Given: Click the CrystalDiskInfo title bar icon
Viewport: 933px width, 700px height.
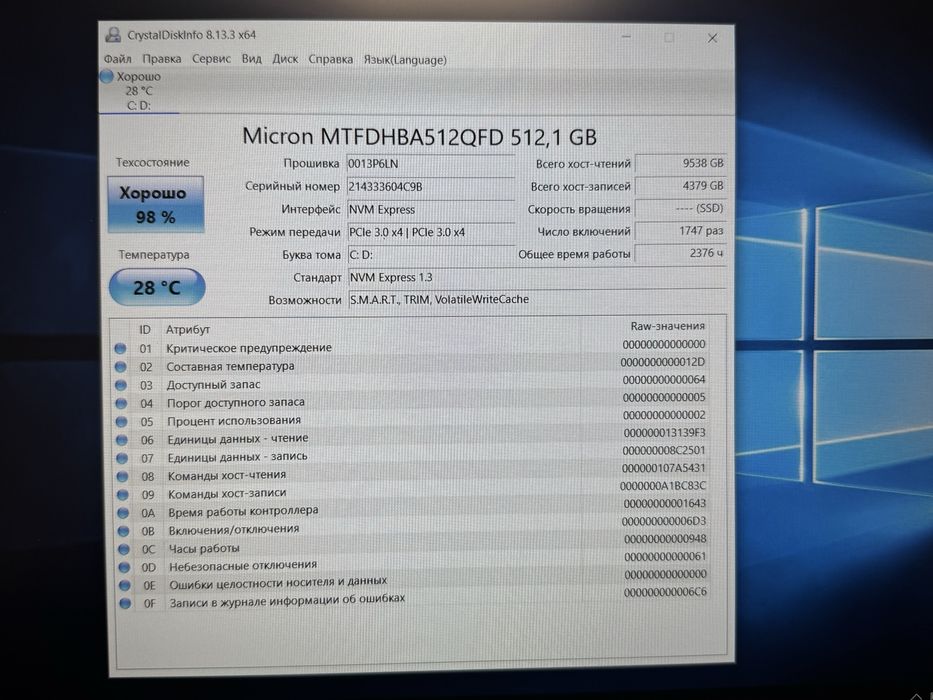Looking at the screenshot, I should pos(113,35).
